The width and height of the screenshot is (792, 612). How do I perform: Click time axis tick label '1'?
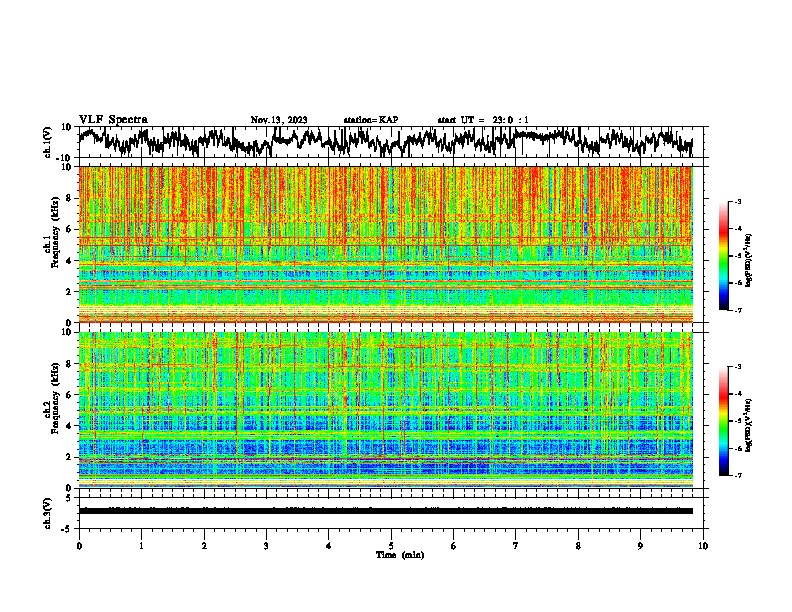click(x=141, y=546)
